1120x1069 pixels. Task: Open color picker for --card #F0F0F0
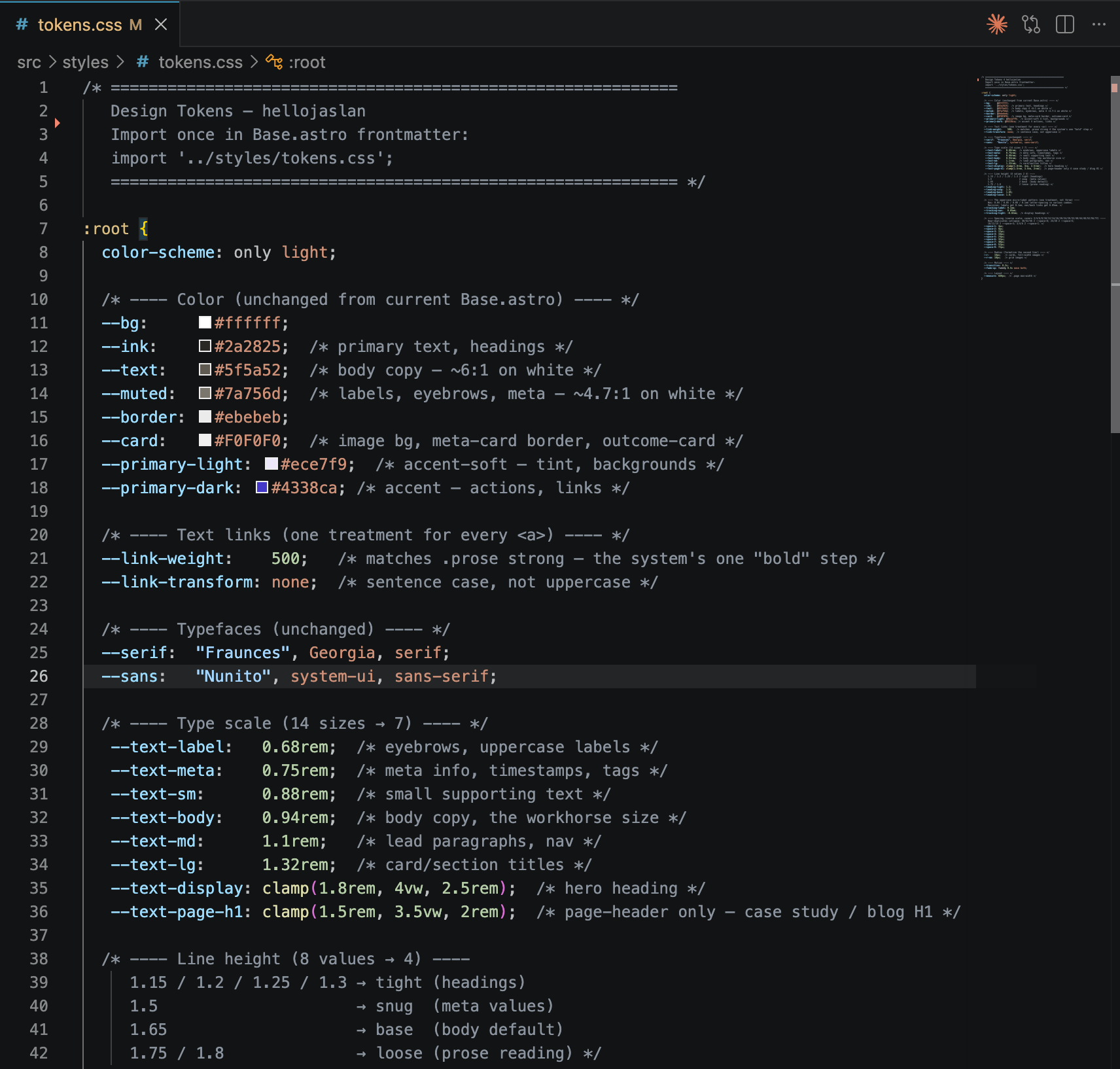pos(205,440)
